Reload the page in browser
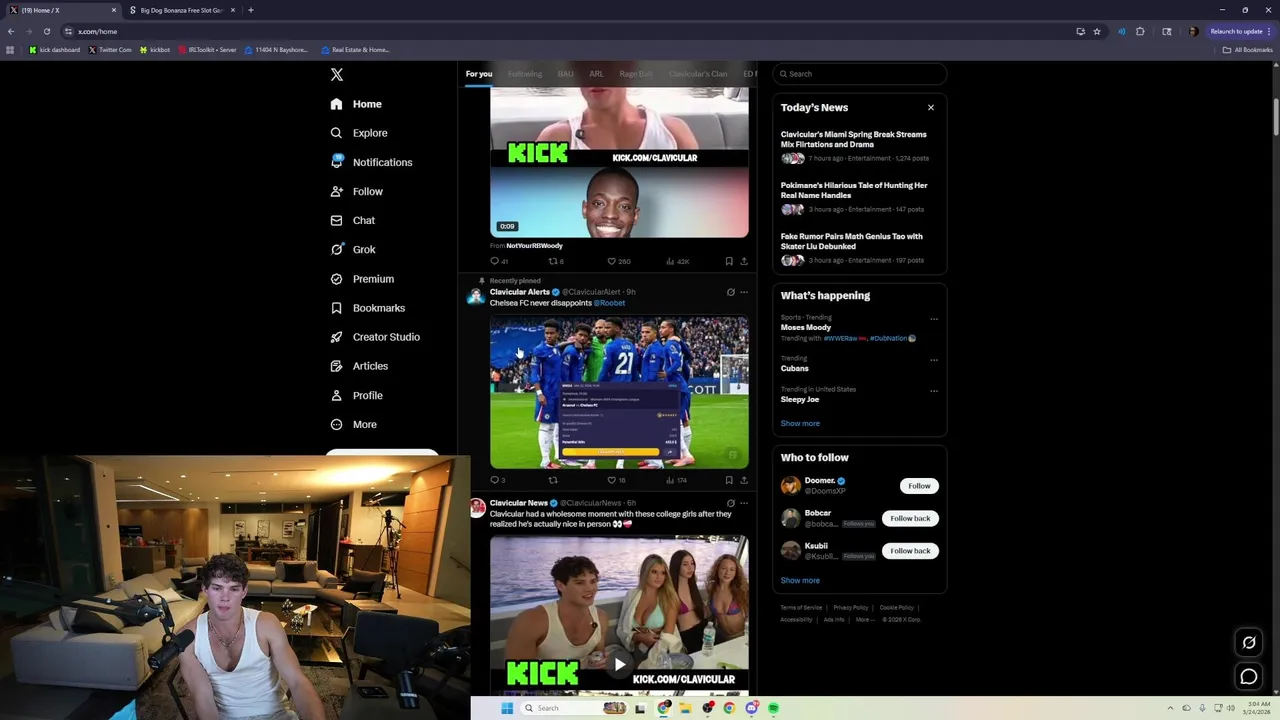The image size is (1280, 720). pyautogui.click(x=46, y=31)
